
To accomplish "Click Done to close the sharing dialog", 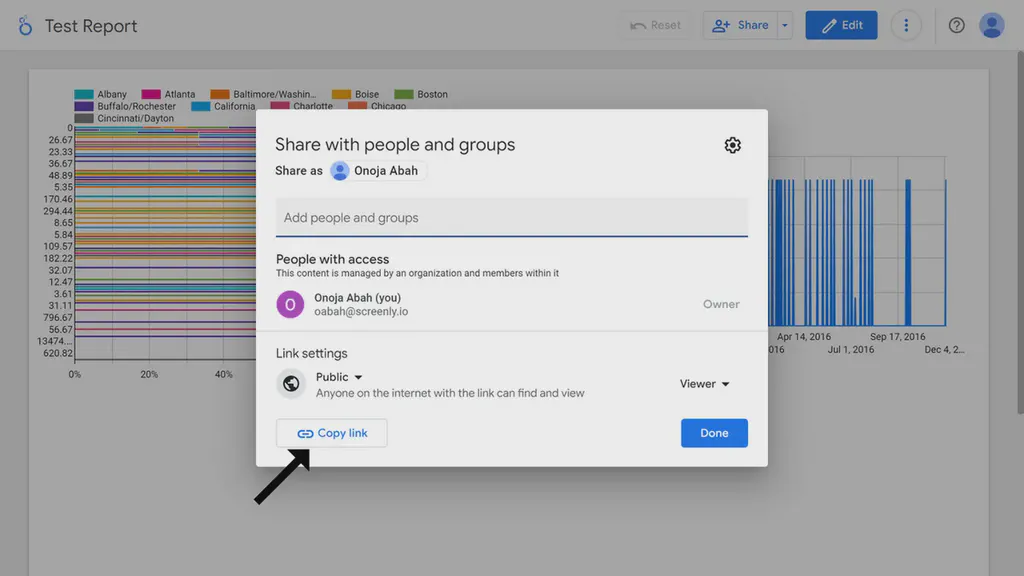I will coord(714,432).
